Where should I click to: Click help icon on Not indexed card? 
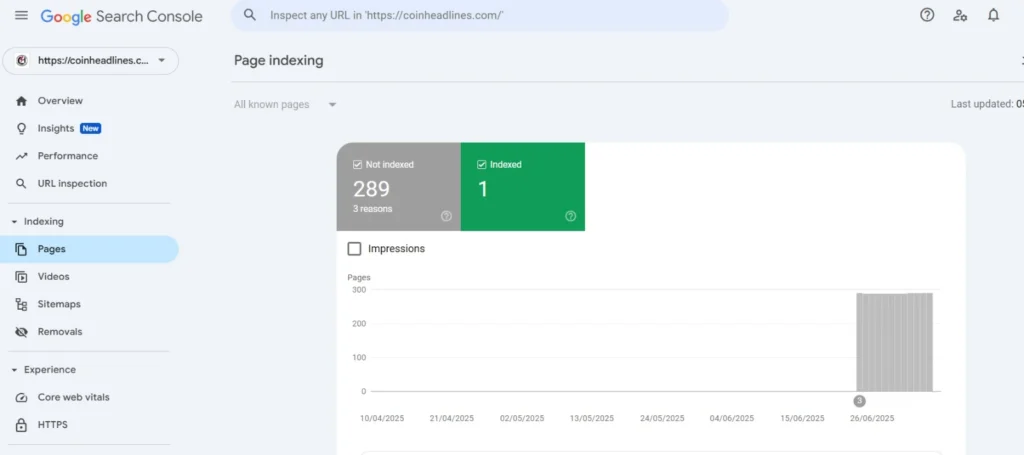click(x=446, y=216)
